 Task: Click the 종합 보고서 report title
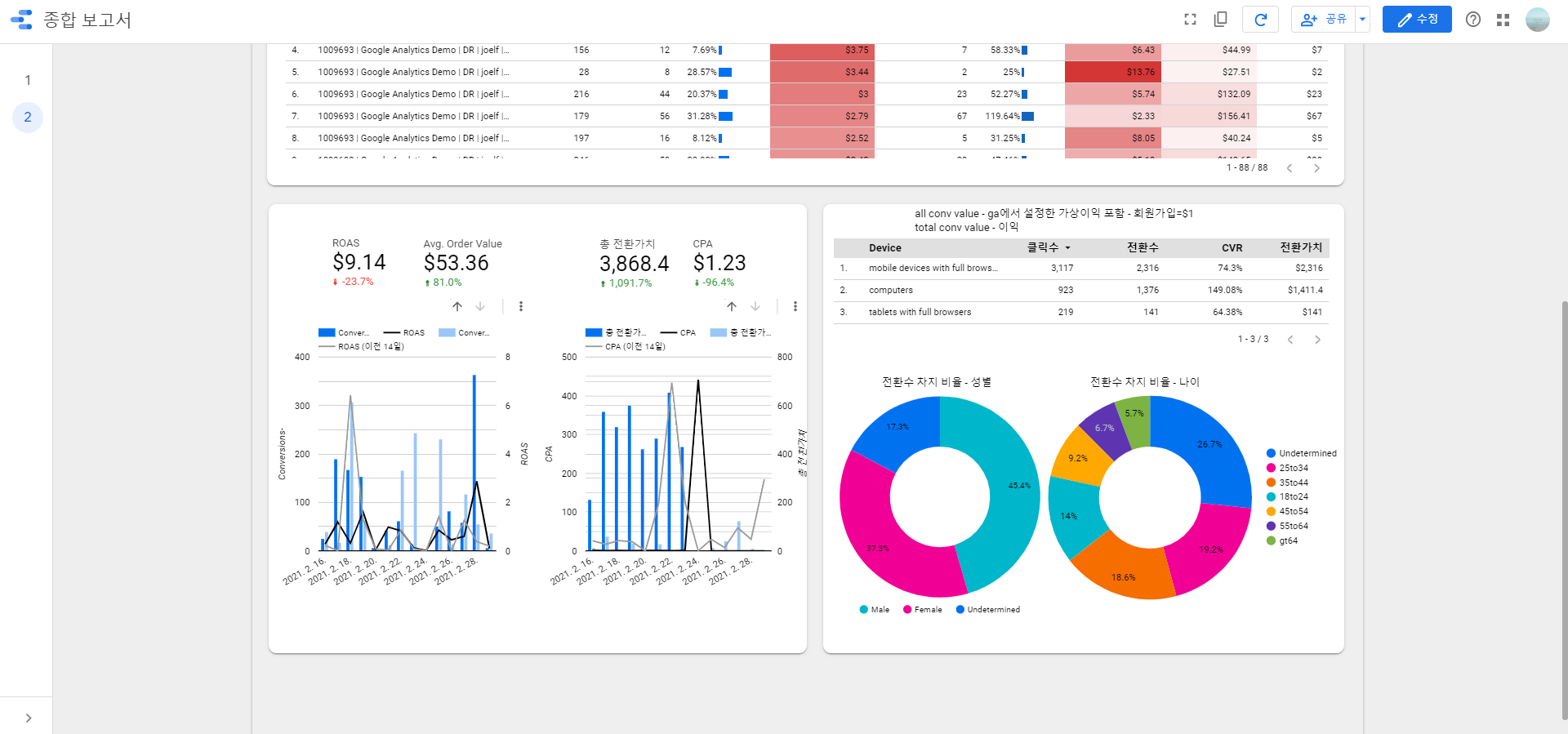[x=87, y=20]
